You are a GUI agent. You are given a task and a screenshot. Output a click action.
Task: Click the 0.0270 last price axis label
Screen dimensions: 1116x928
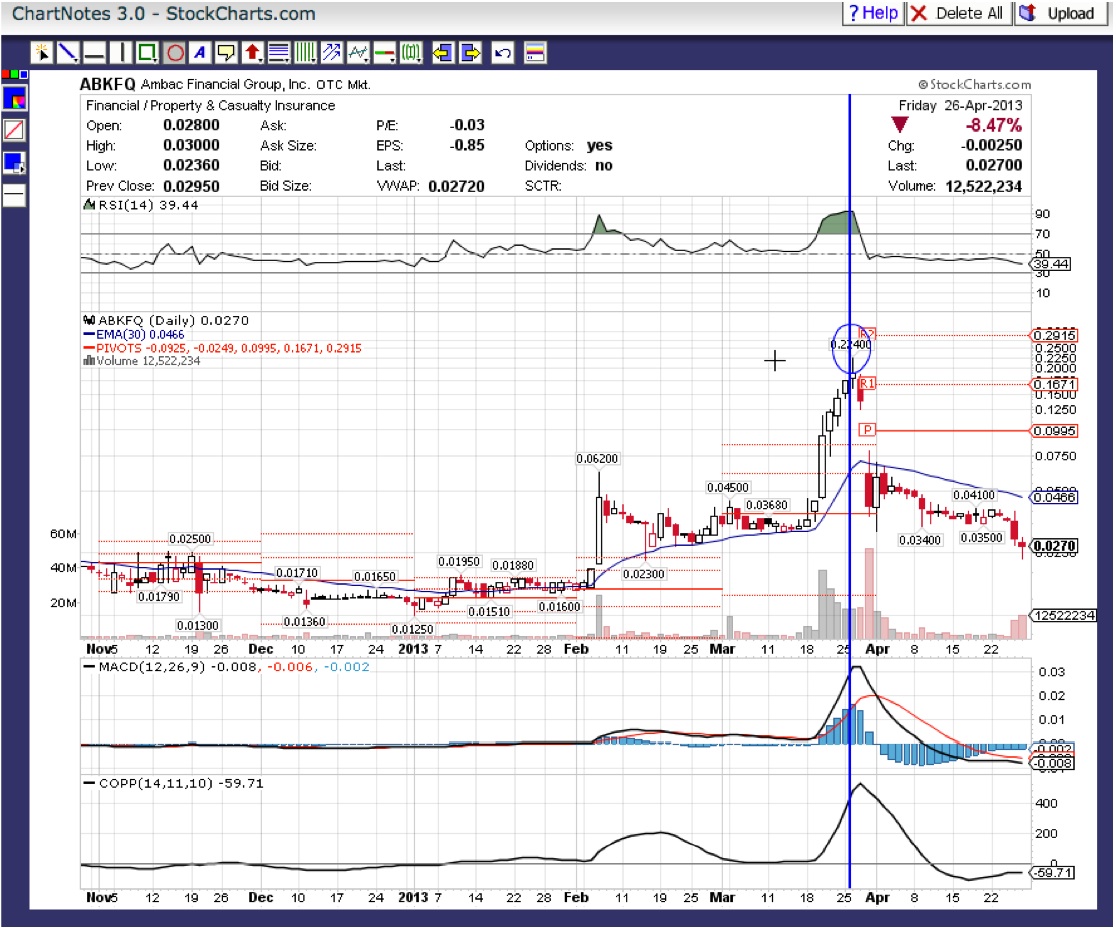coord(1055,546)
